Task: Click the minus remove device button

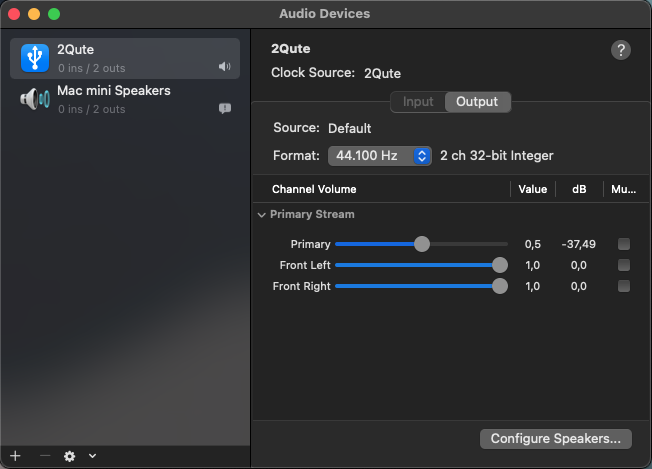Action: [x=45, y=456]
